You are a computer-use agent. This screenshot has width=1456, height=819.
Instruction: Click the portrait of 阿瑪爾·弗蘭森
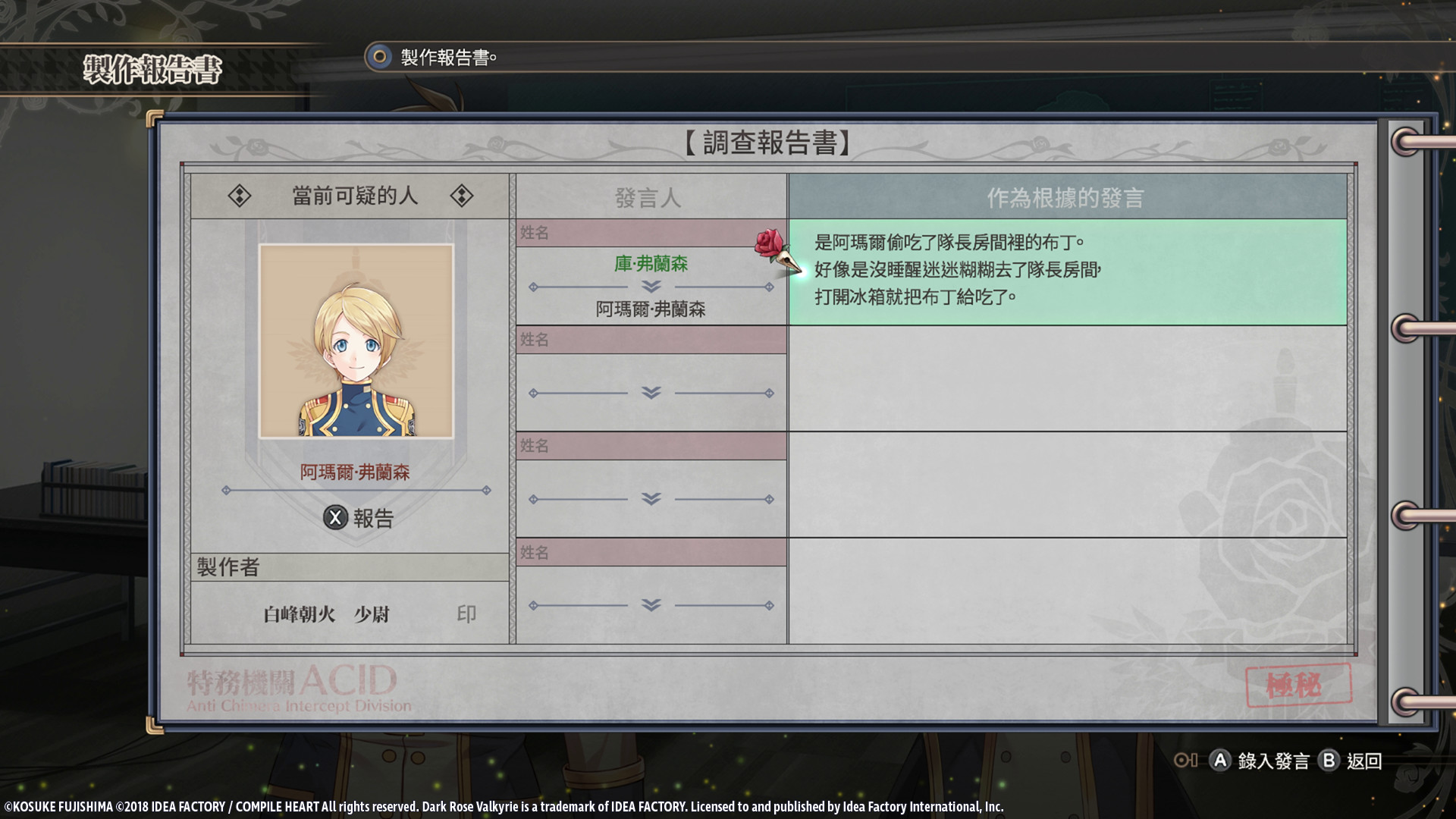tap(356, 341)
